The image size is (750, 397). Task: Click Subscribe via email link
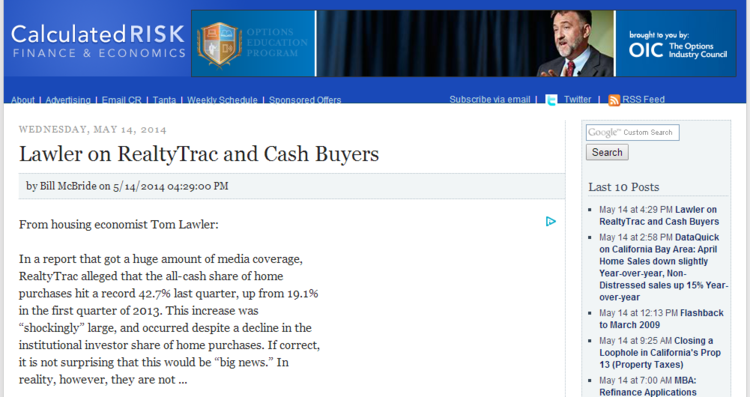(490, 99)
